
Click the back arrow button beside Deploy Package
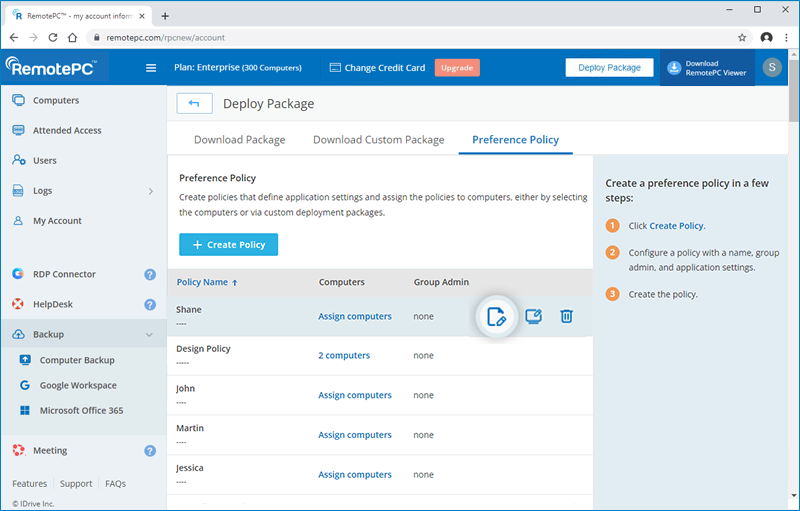pos(194,103)
